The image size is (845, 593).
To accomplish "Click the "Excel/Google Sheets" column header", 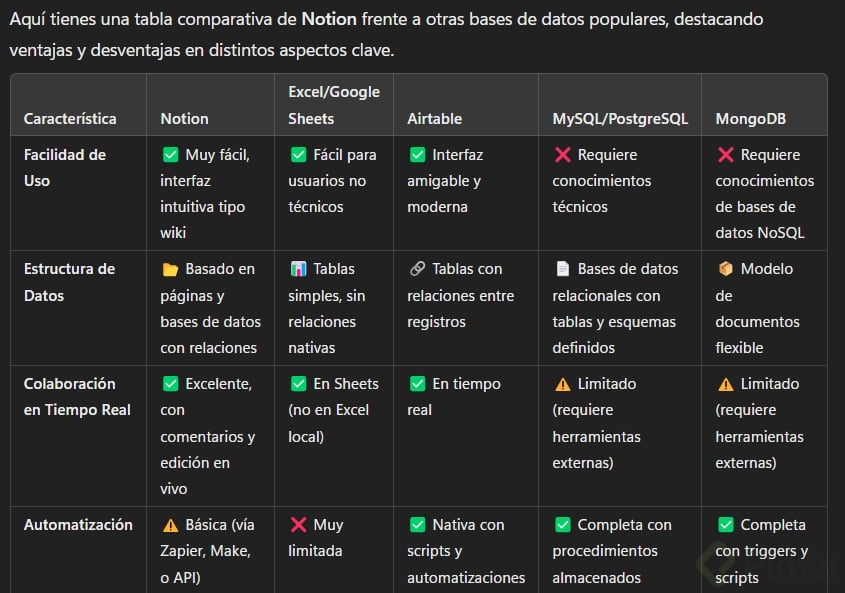I will tap(334, 105).
